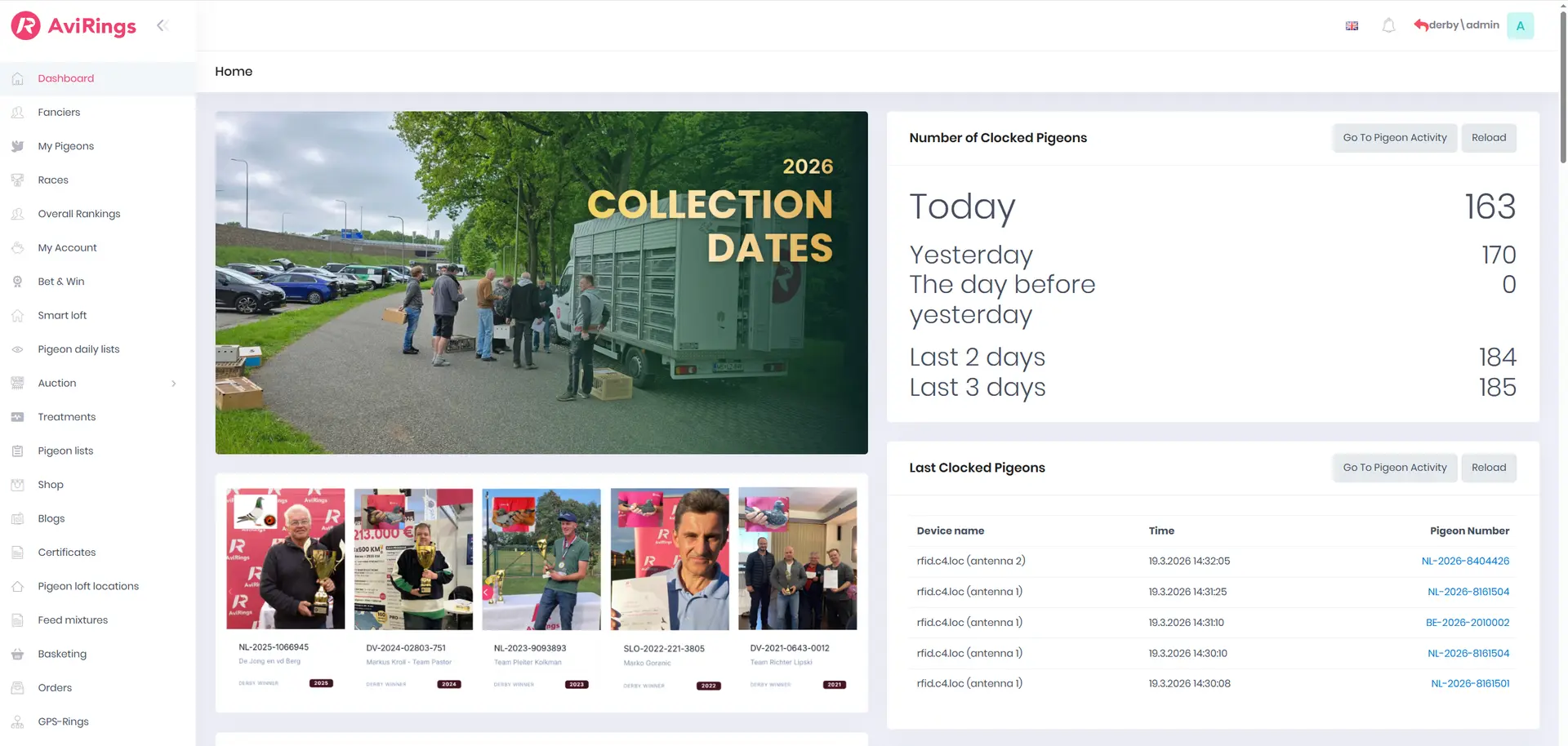The width and height of the screenshot is (1568, 746).
Task: Select Overall Rankings in the sidebar
Action: (78, 214)
